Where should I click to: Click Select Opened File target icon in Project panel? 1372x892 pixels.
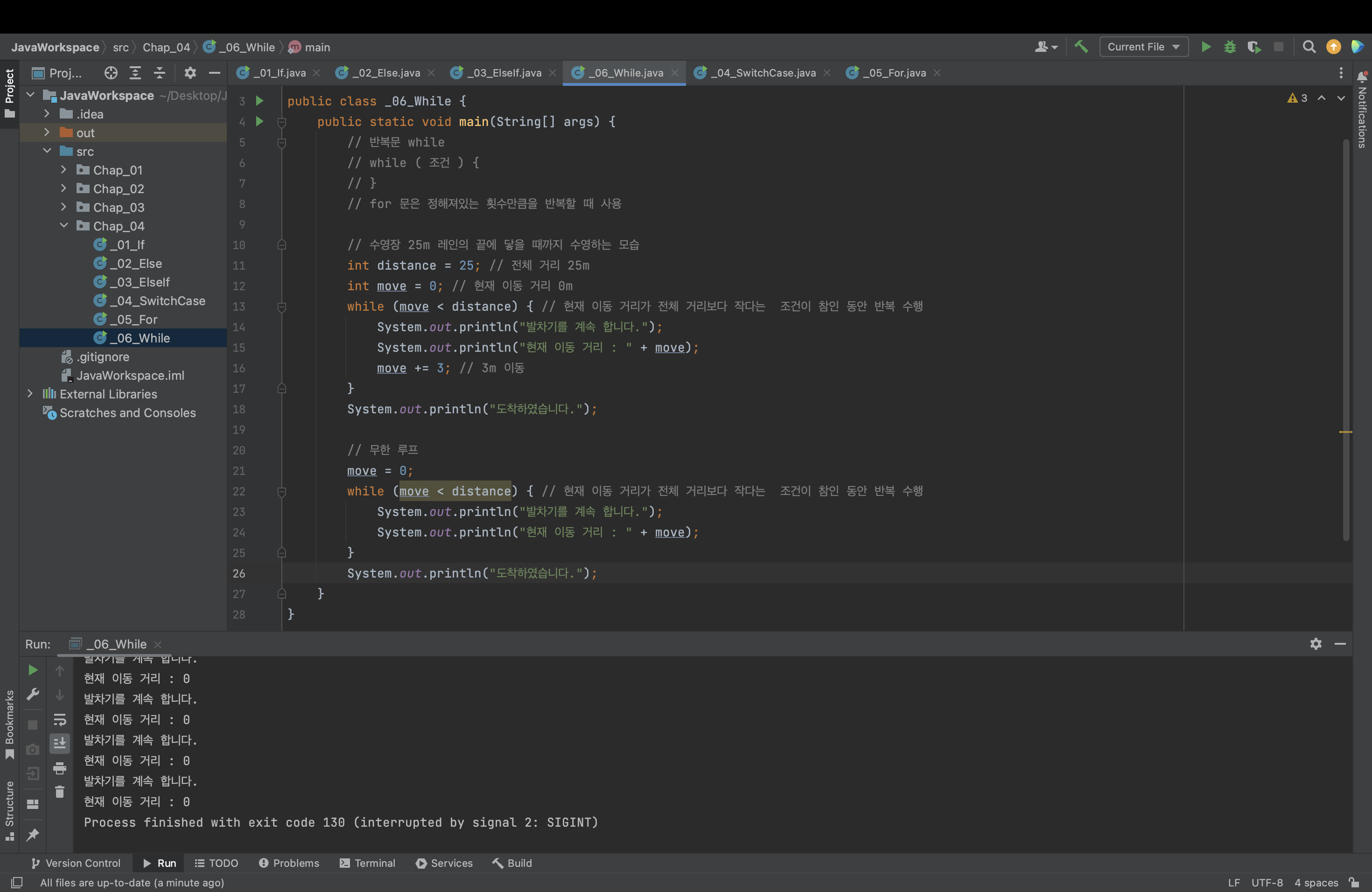click(111, 73)
